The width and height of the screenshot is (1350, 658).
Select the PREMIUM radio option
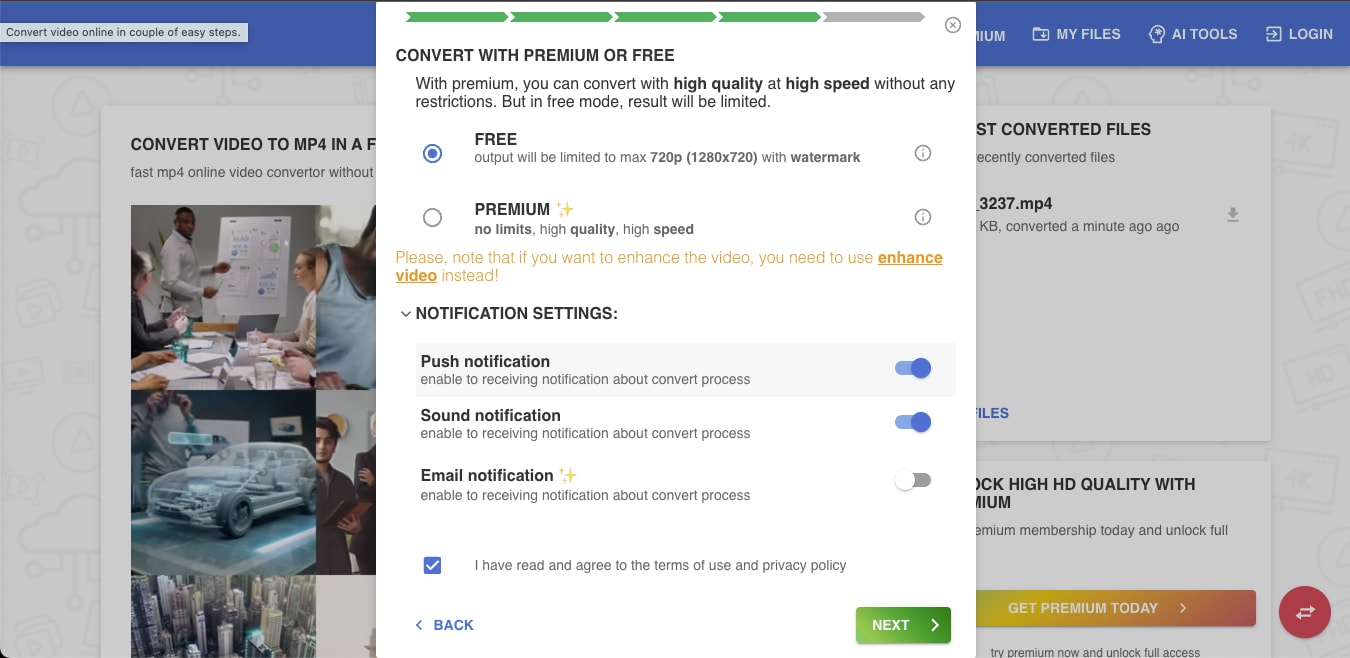(432, 217)
